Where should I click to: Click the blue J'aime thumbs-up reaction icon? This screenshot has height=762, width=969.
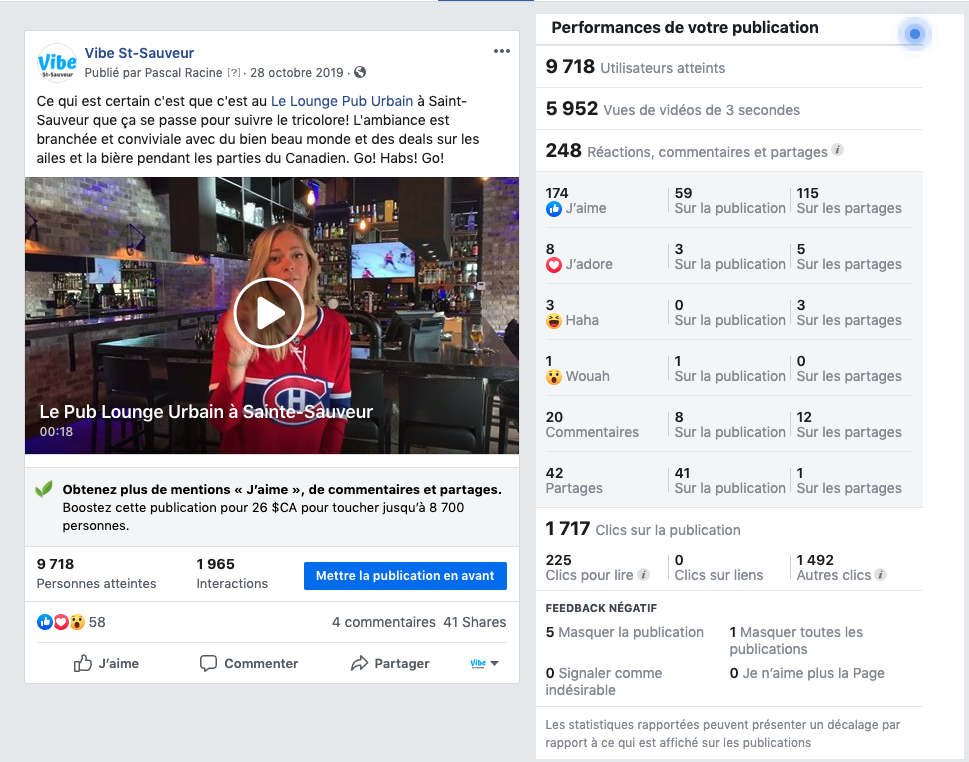(554, 209)
